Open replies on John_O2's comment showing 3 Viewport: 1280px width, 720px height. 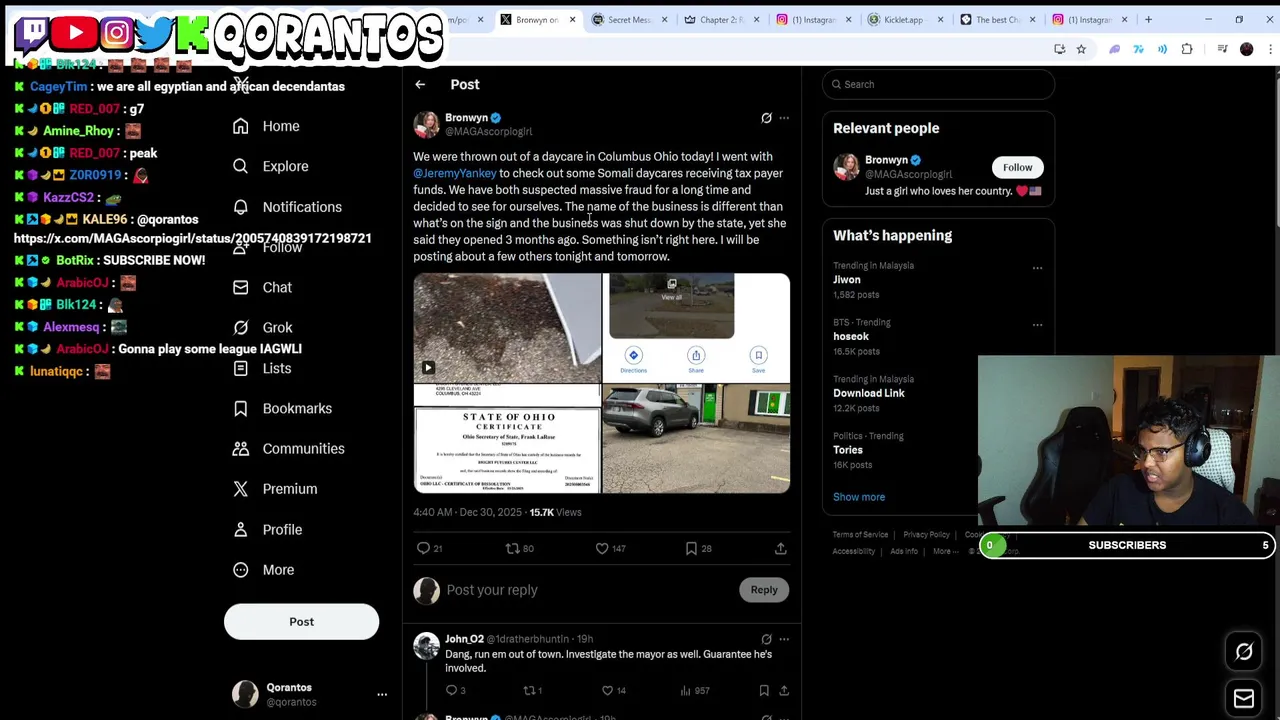click(456, 690)
